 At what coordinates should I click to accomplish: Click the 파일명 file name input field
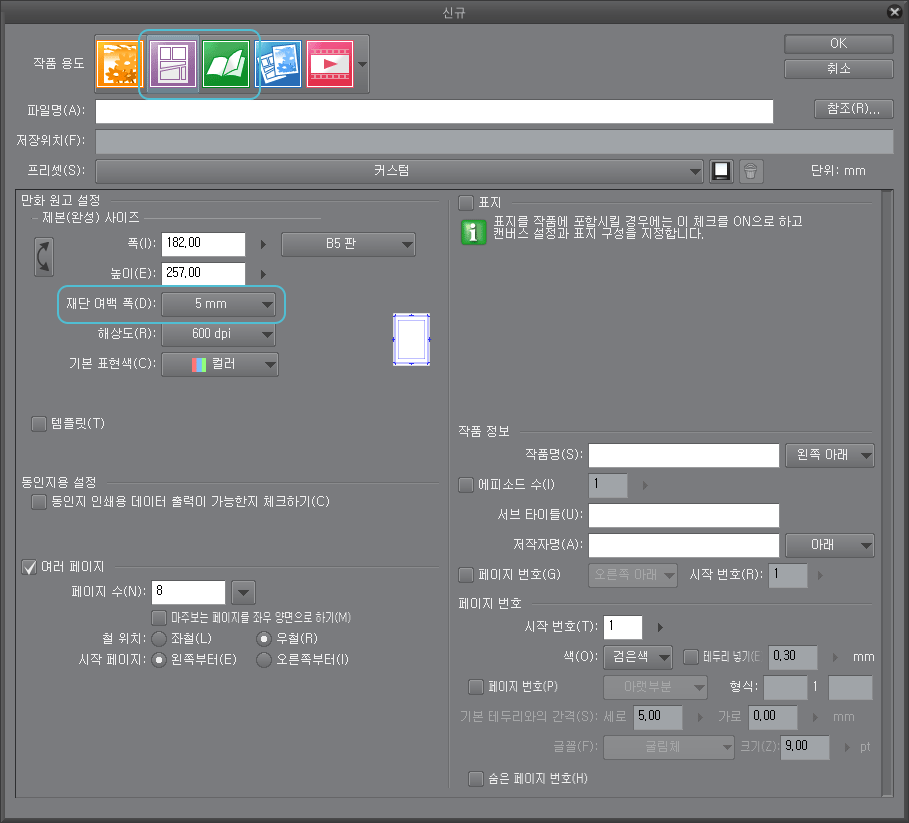point(434,111)
